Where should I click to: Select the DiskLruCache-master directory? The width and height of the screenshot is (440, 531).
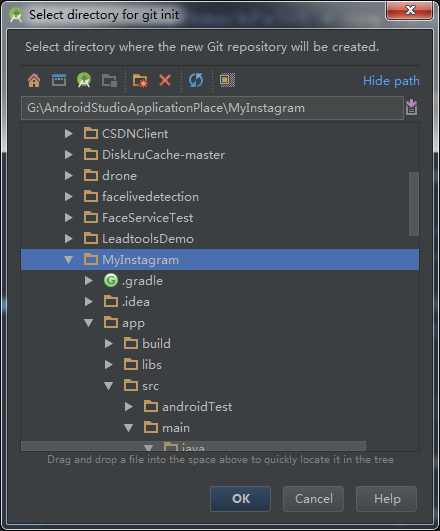164,155
